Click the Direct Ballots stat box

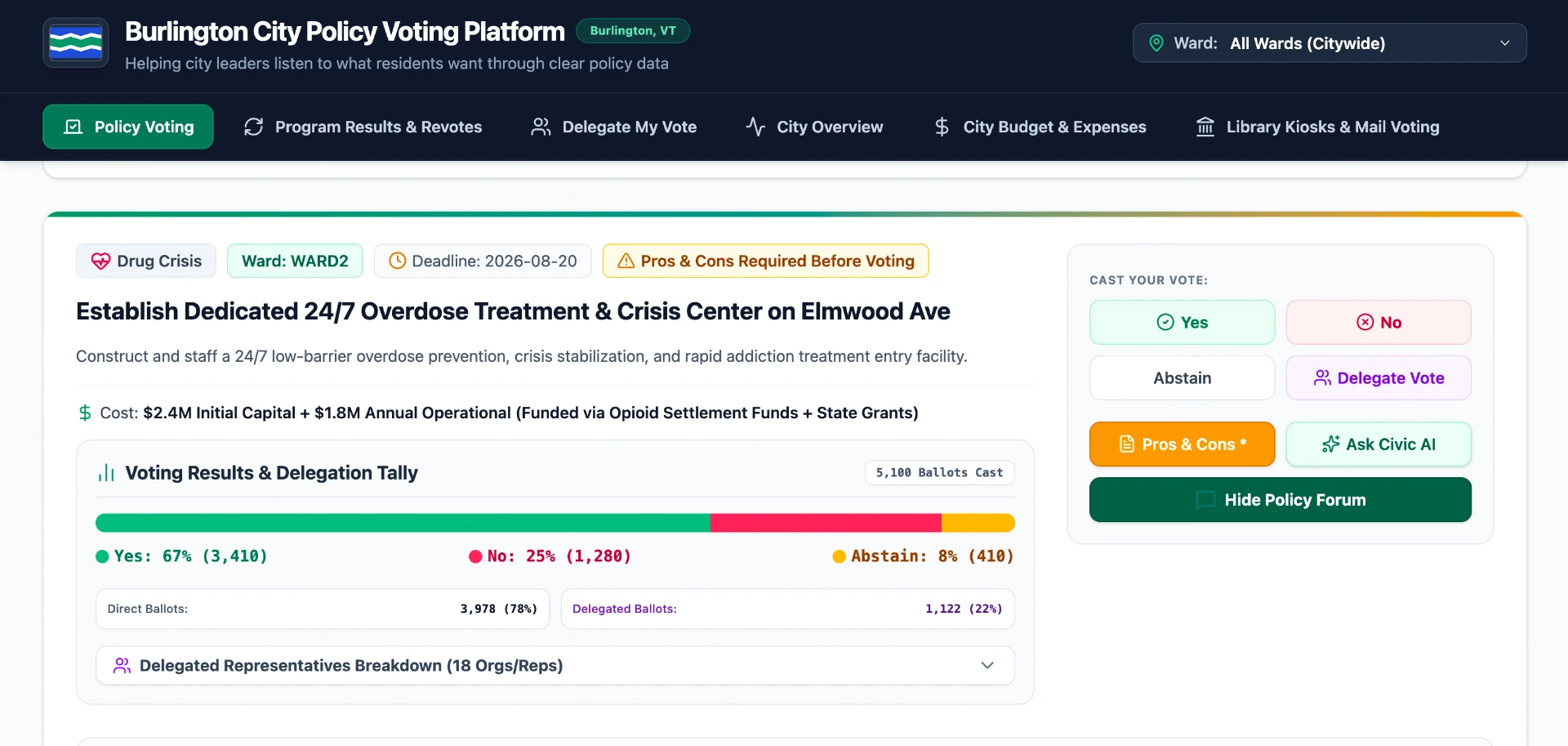pyautogui.click(x=323, y=609)
